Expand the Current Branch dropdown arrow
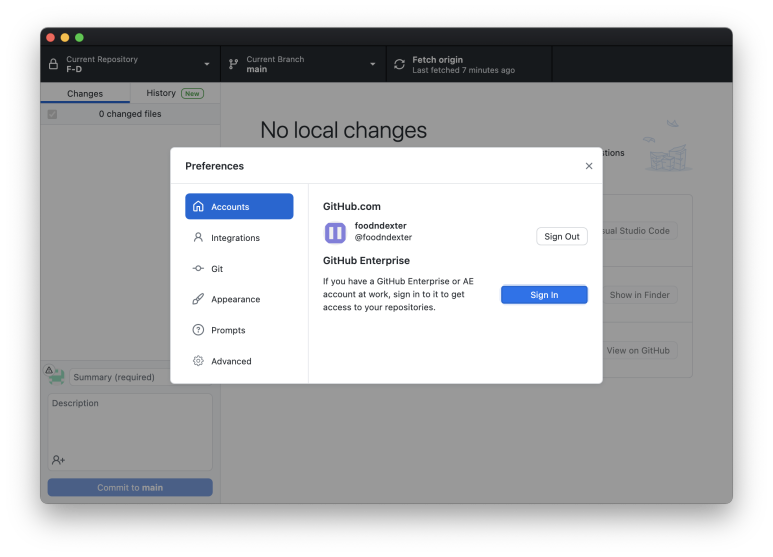This screenshot has height=557, width=773. [x=373, y=64]
